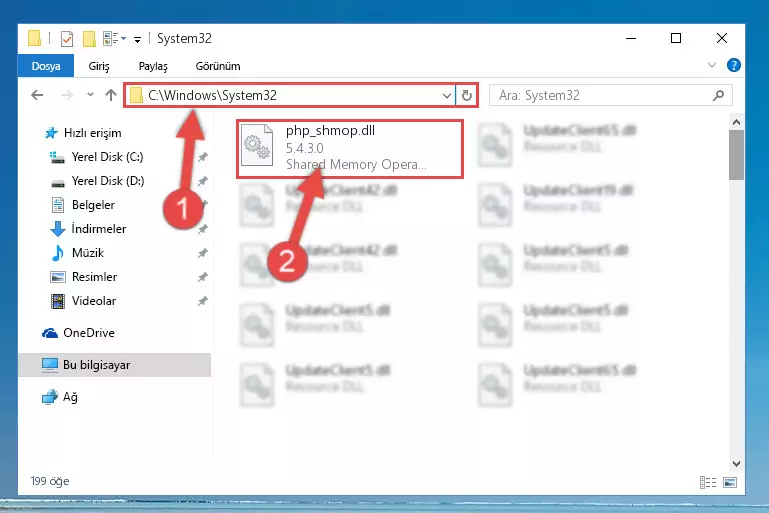The image size is (769, 513).
Task: Click the php_shmop.dll gear file icon
Action: click(x=257, y=145)
